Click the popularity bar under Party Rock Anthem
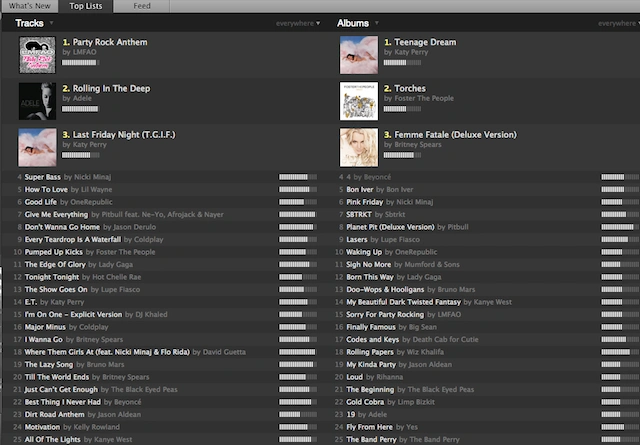Image resolution: width=640 pixels, height=445 pixels. coord(80,62)
